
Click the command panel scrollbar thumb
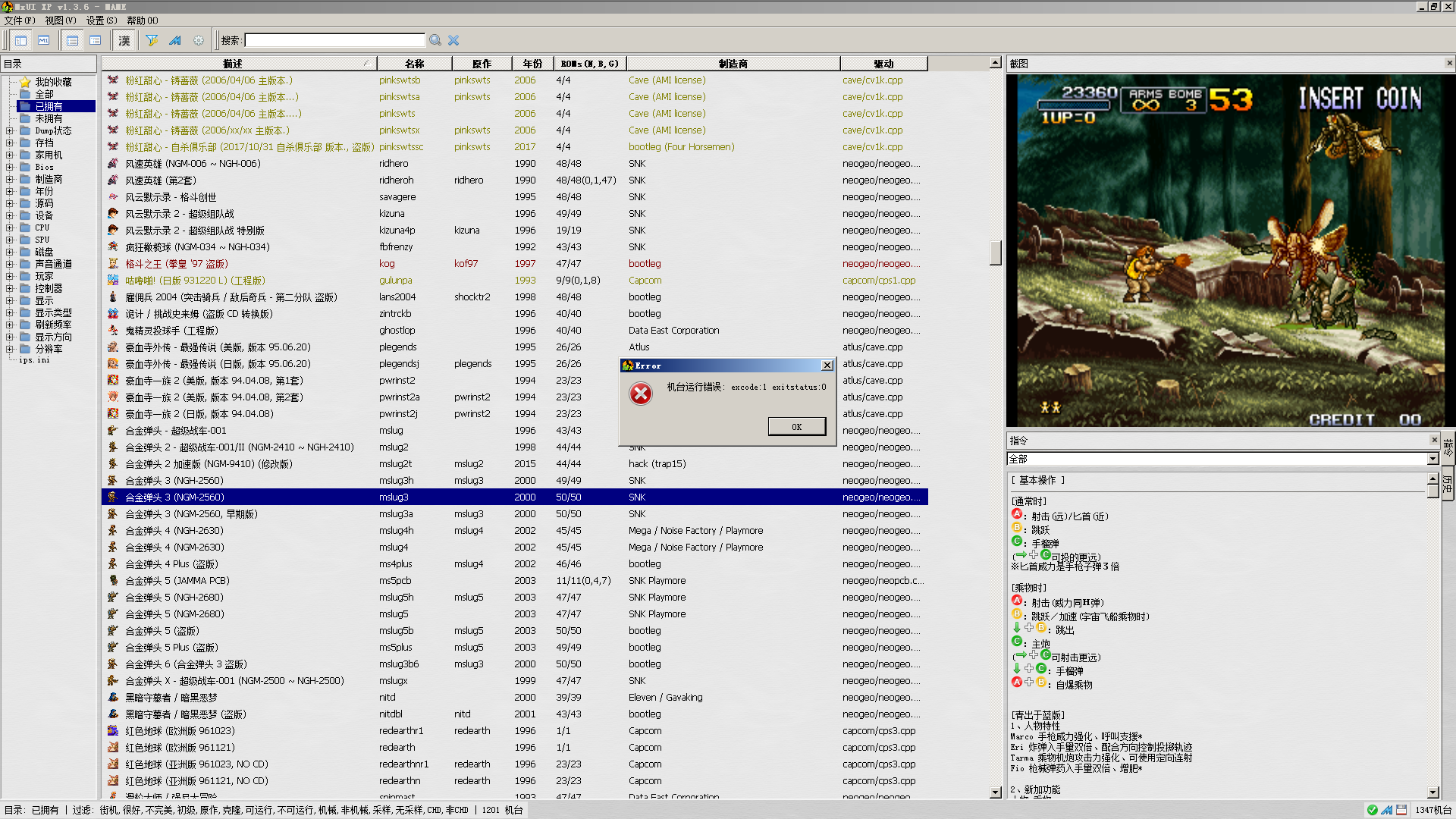1432,491
